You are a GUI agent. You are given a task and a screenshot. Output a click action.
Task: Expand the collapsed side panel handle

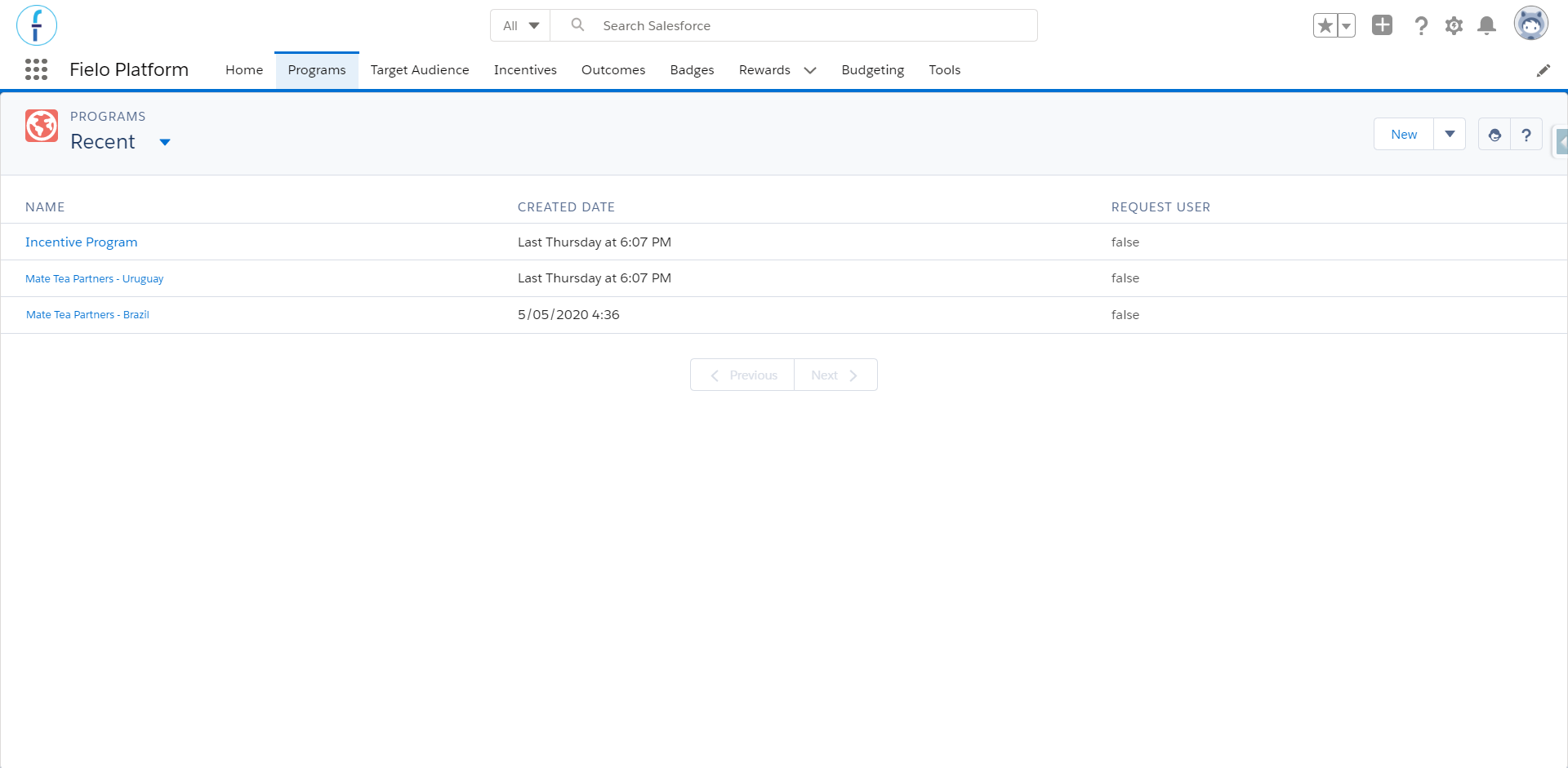1561,142
